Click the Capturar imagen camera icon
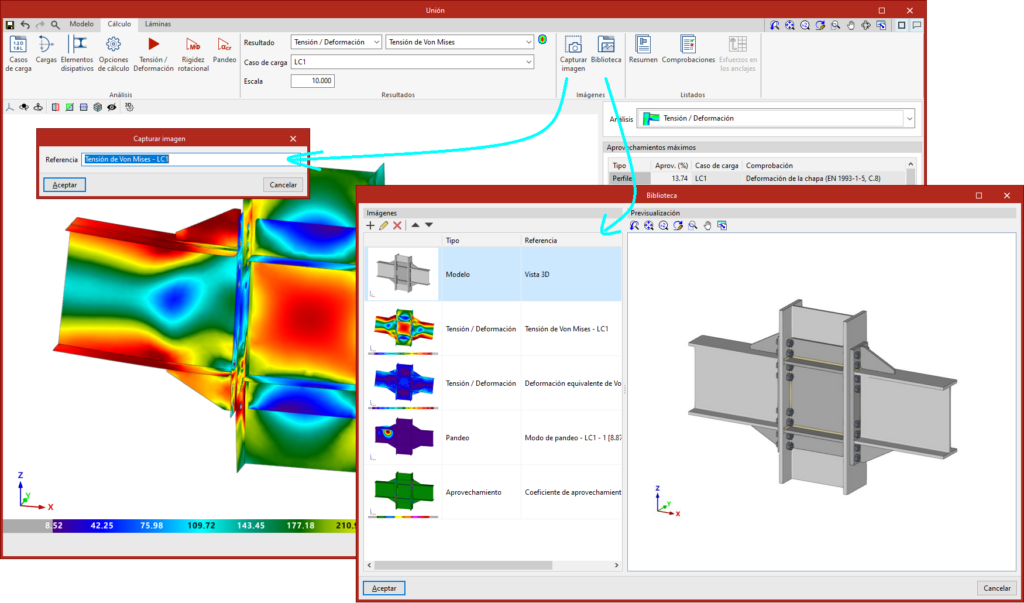The width and height of the screenshot is (1024, 603). pos(573,54)
